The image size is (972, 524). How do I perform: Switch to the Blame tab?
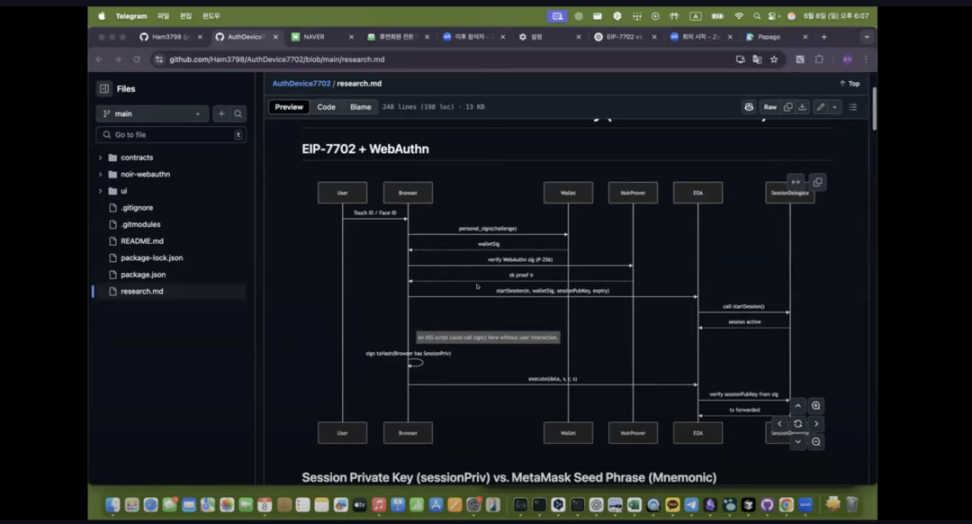[360, 107]
